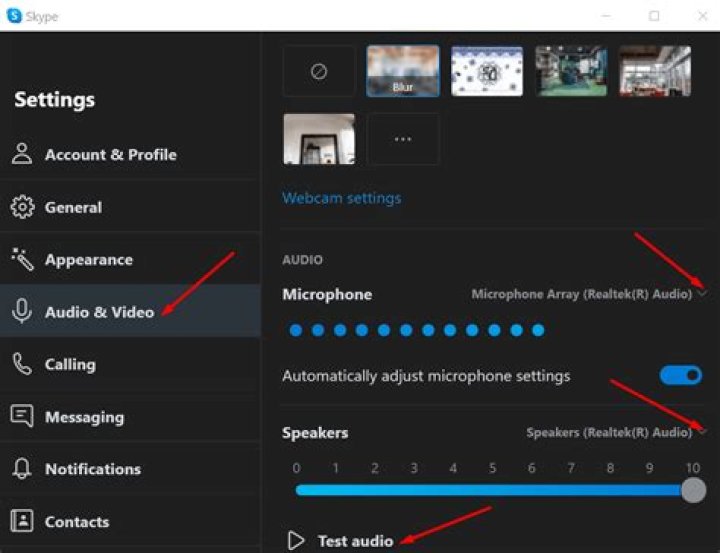Click the Skype logo in title bar
Image resolution: width=720 pixels, height=553 pixels.
pyautogui.click(x=14, y=16)
